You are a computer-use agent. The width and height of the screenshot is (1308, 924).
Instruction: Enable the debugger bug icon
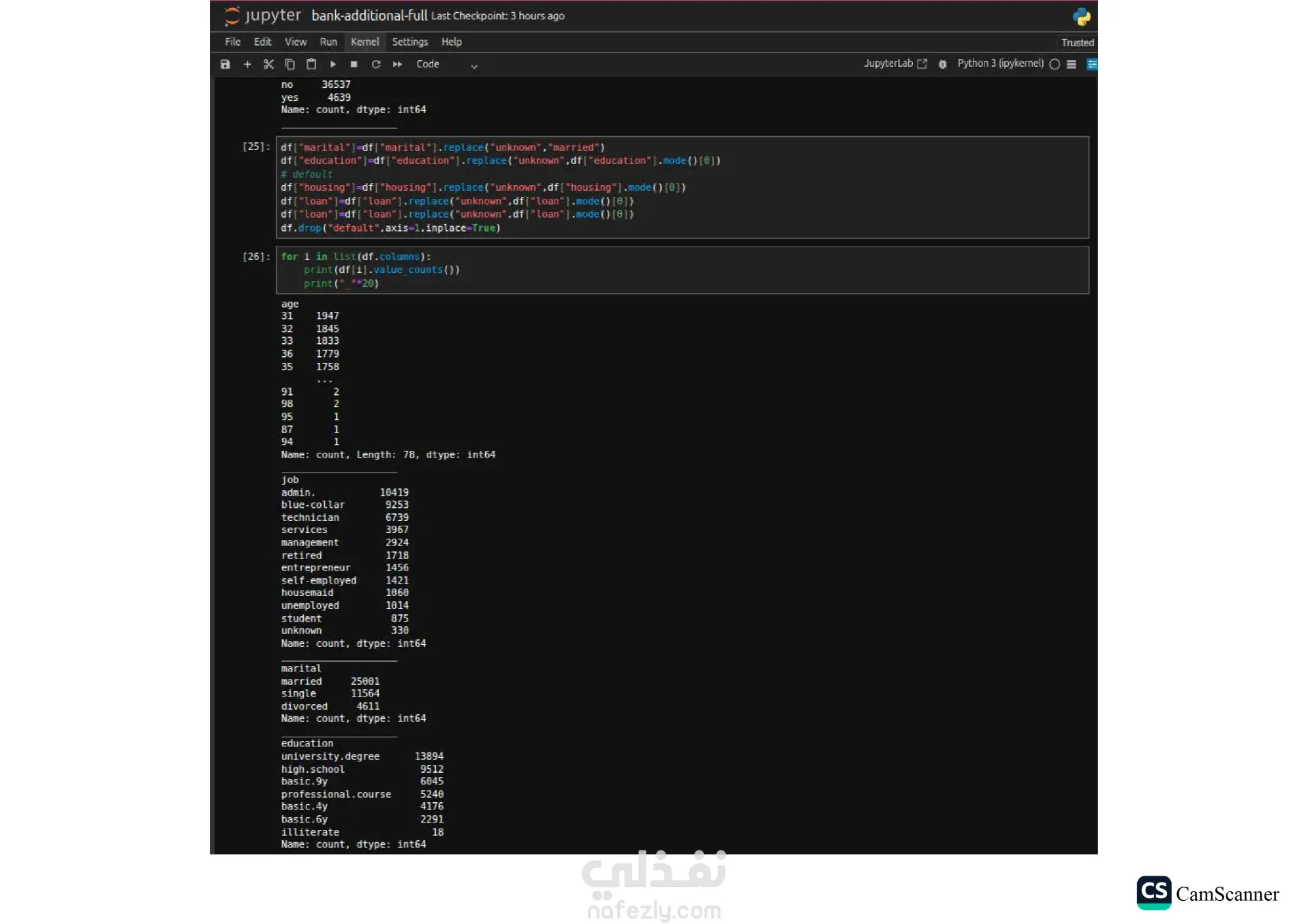point(942,64)
